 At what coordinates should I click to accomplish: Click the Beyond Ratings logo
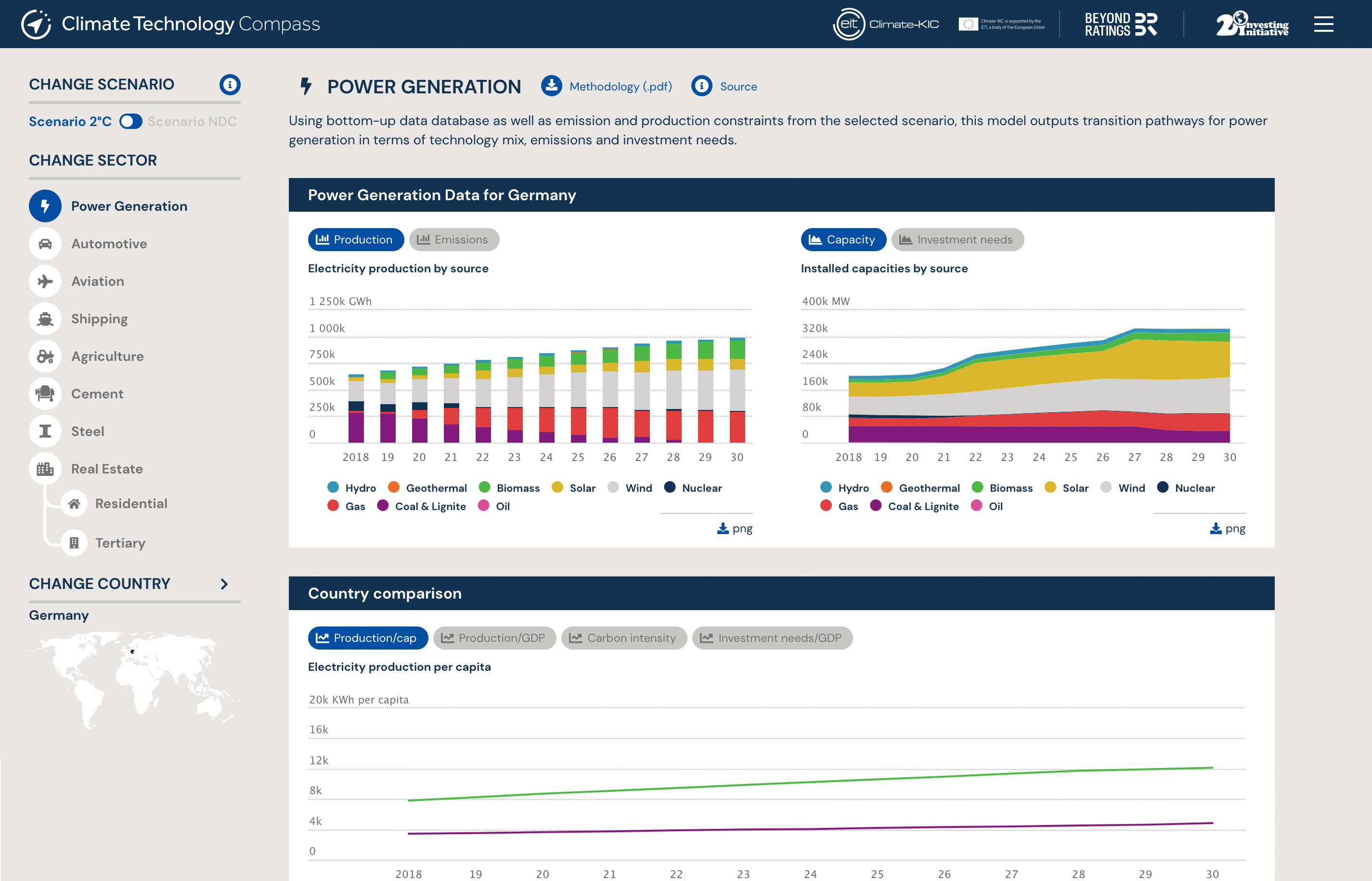click(x=1121, y=24)
